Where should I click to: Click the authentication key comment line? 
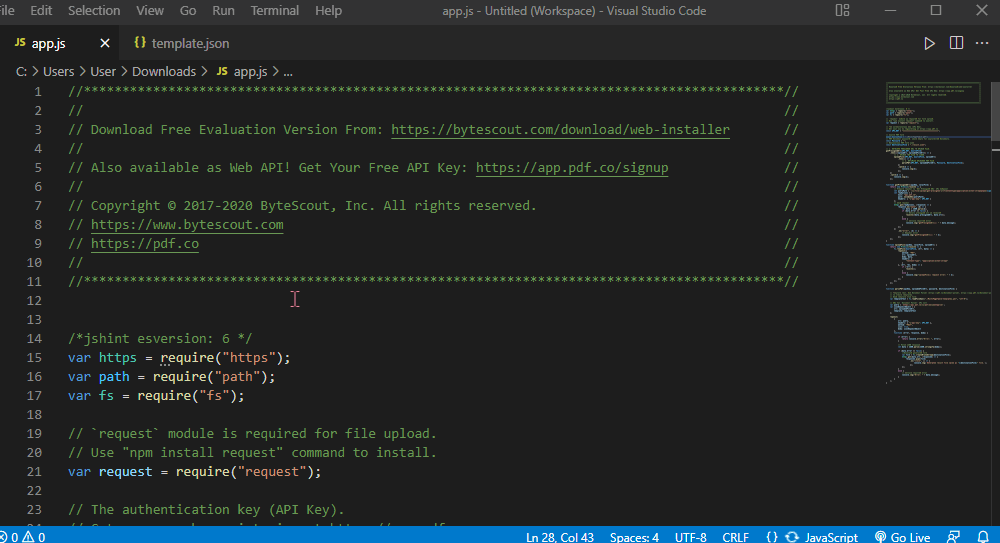click(x=206, y=510)
